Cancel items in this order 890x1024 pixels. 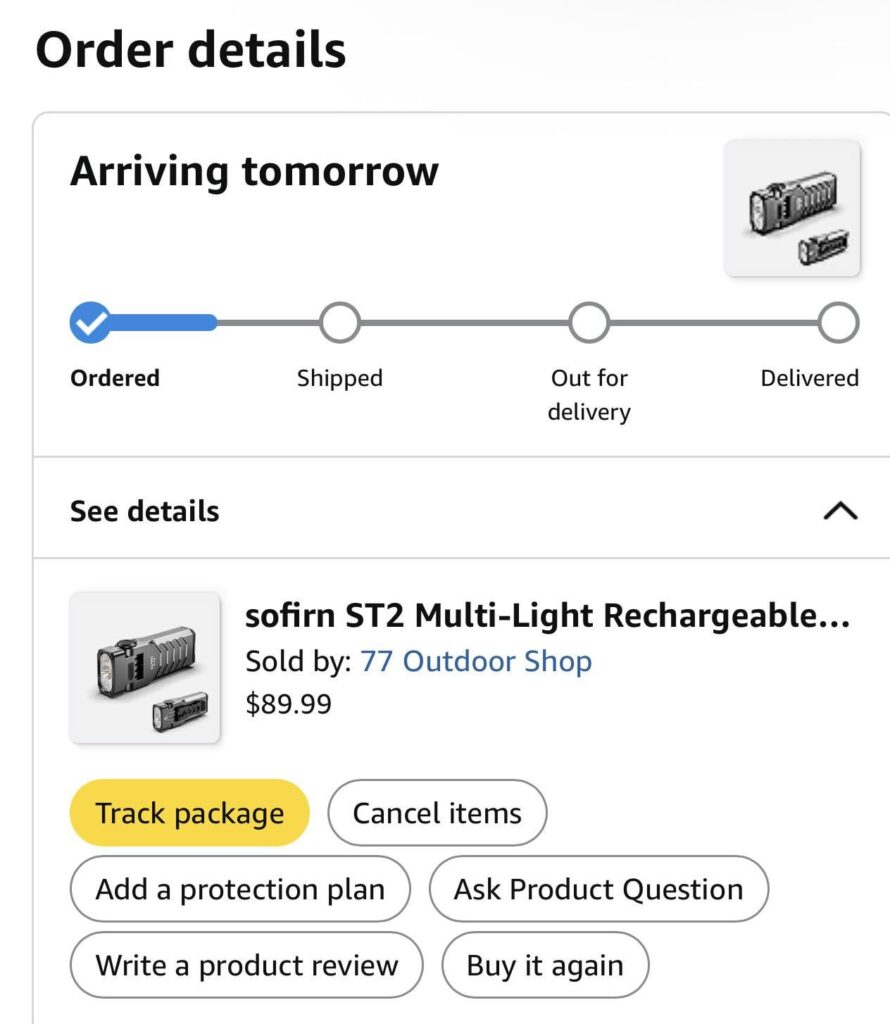click(437, 813)
